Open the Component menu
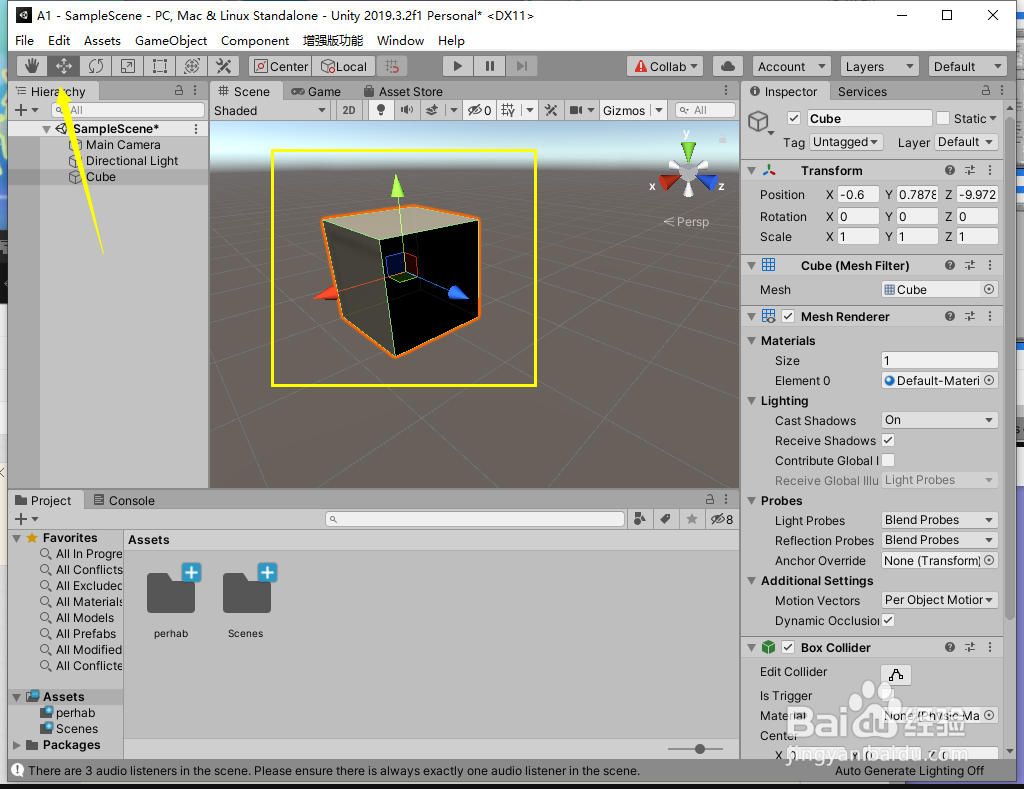1024x789 pixels. tap(255, 40)
